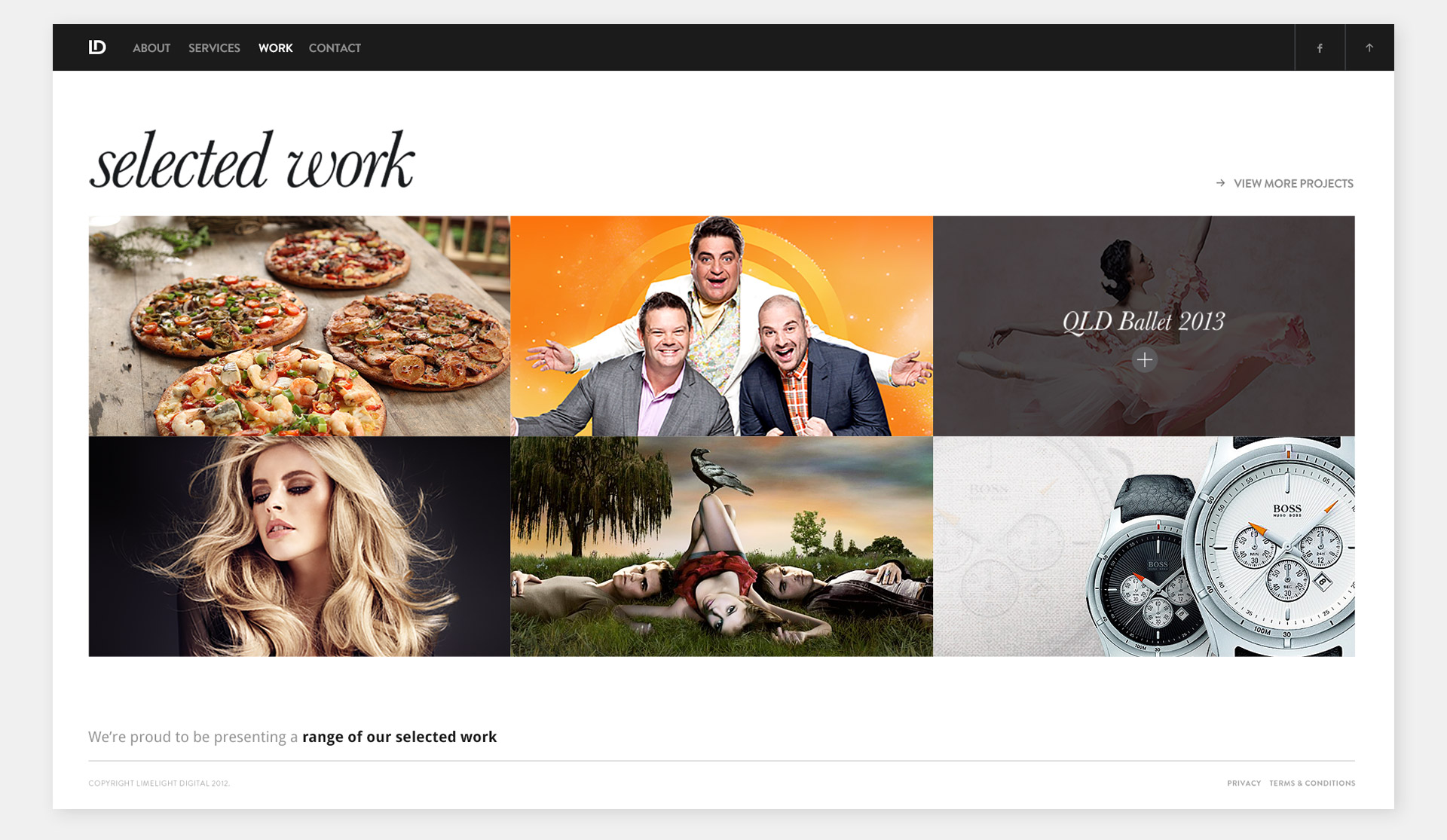Viewport: 1447px width, 840px height.
Task: Click the up-arrow back-to-top icon
Action: 1369,47
